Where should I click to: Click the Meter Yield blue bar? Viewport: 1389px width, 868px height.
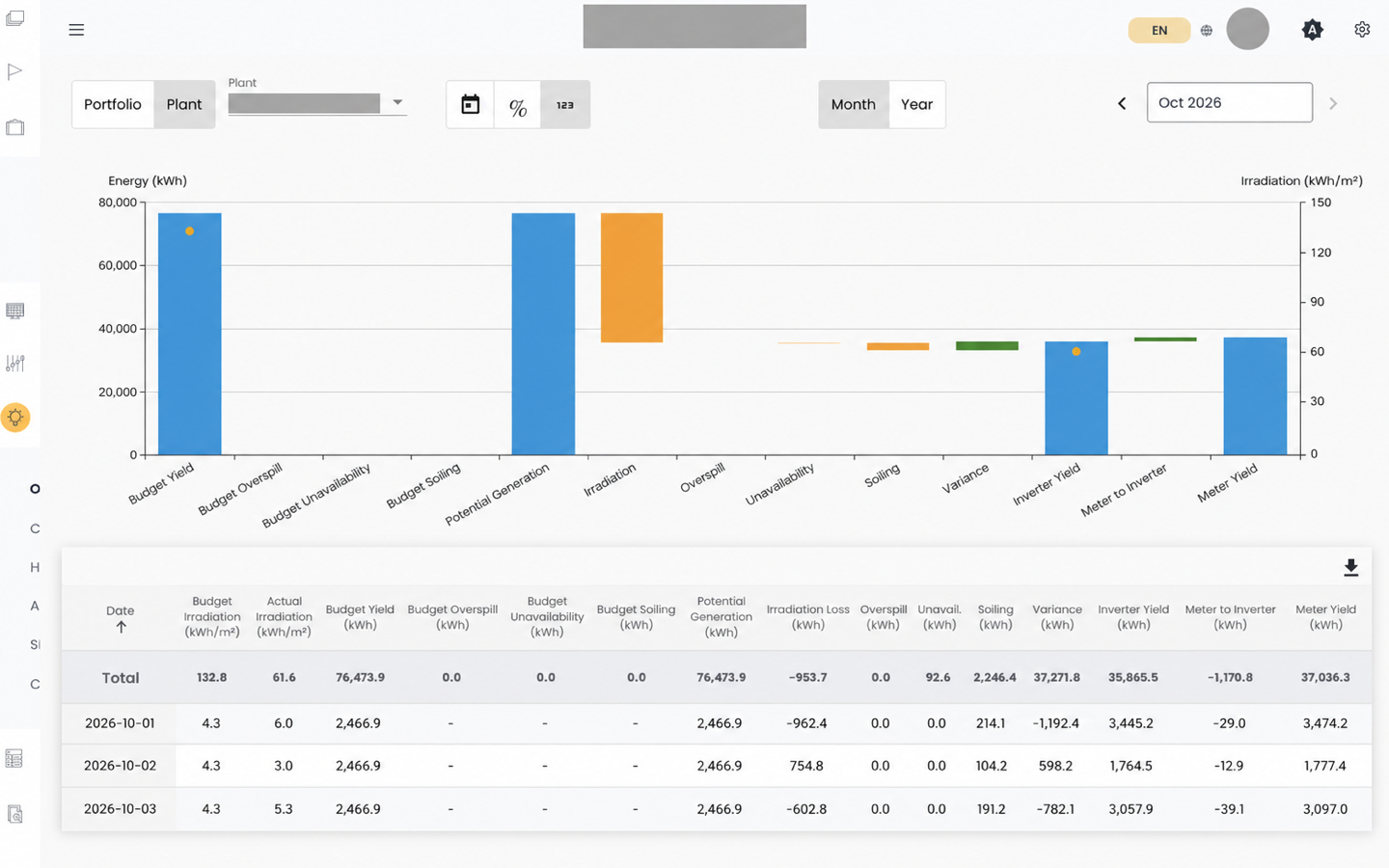pos(1255,396)
